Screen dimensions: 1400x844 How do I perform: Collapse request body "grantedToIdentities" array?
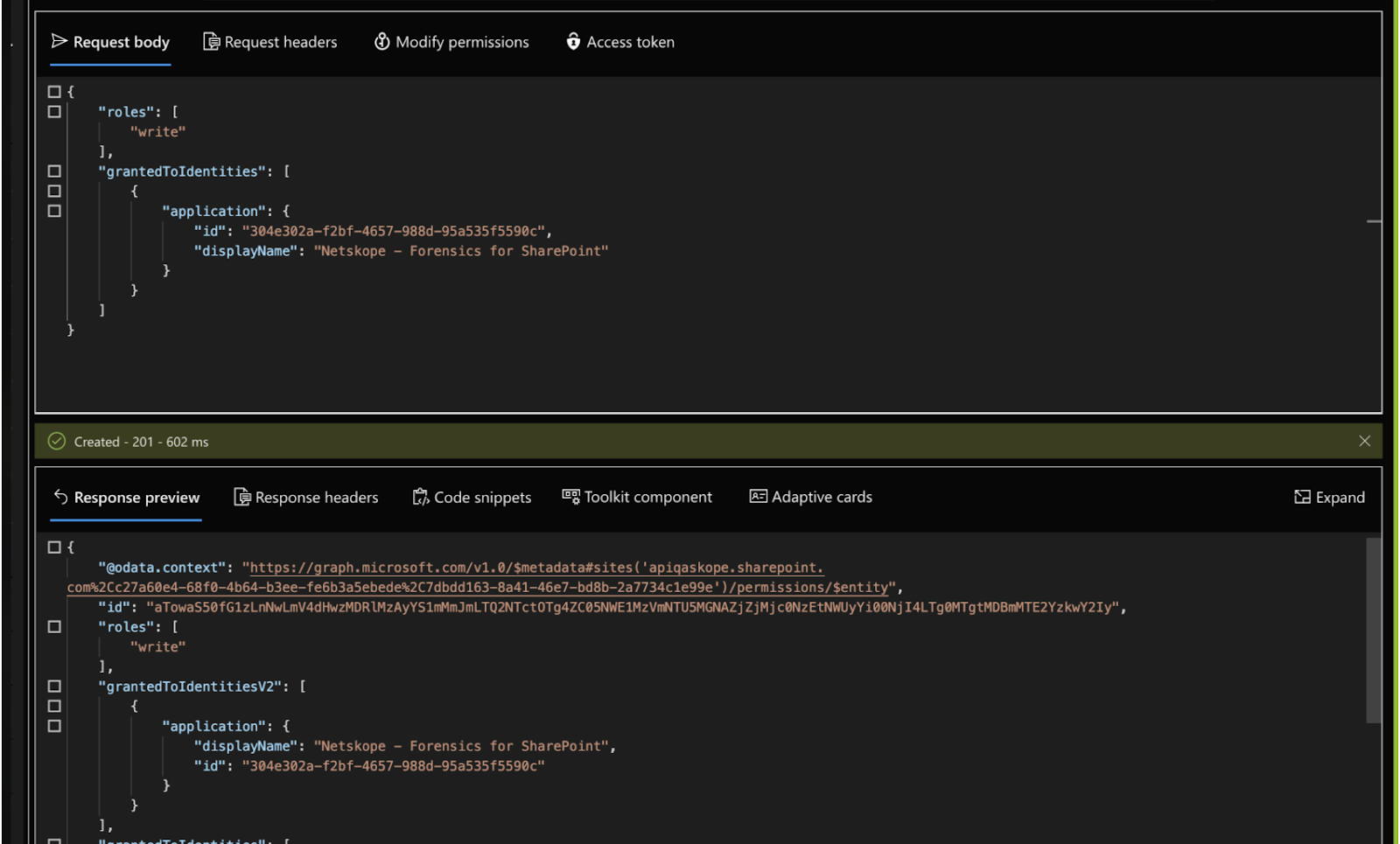(54, 171)
